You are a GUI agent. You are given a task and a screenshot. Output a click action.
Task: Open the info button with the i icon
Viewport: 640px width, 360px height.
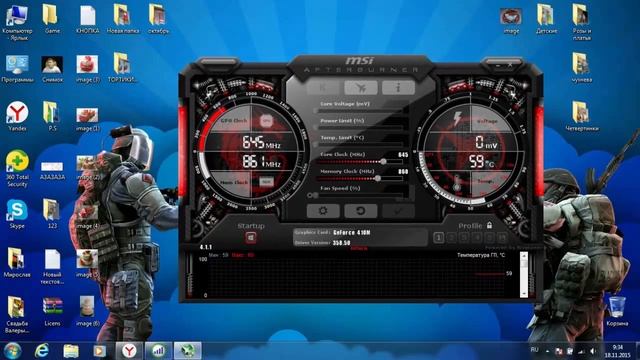pos(398,87)
